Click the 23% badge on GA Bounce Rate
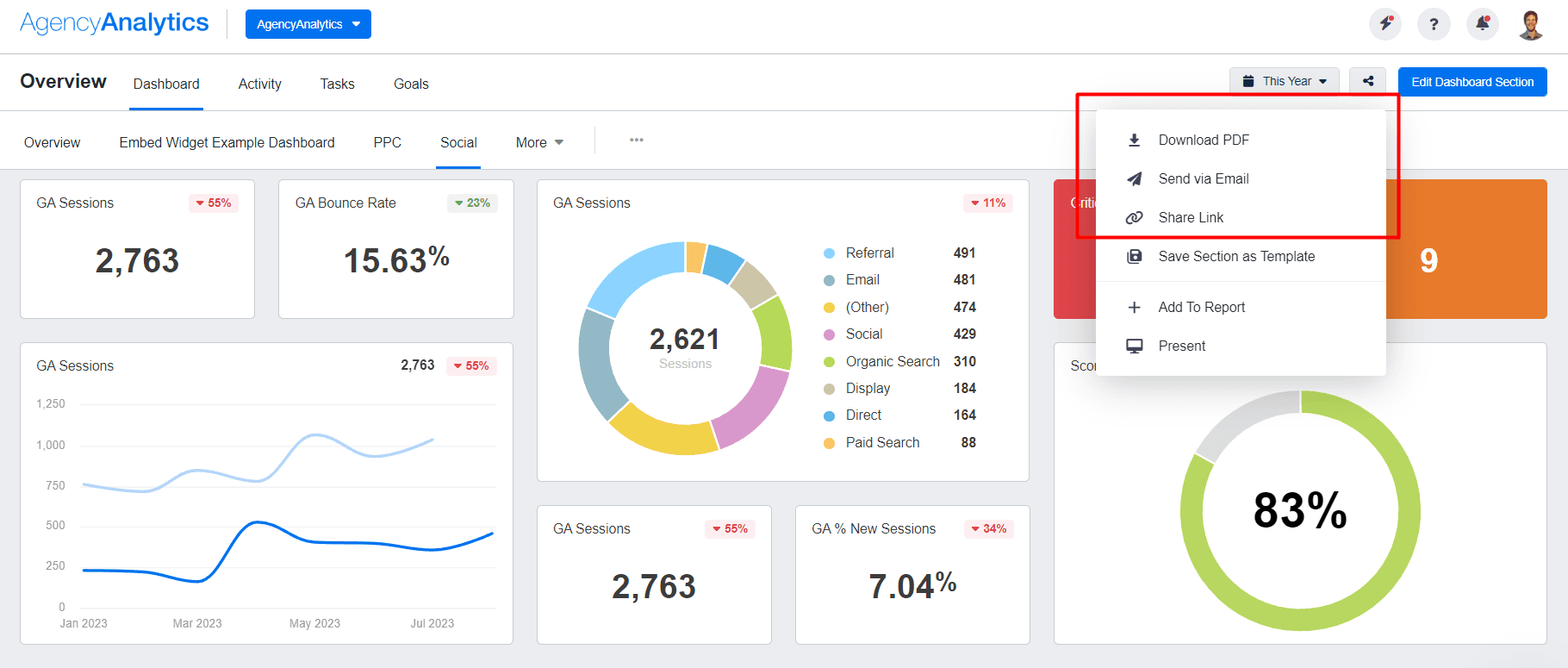 [472, 203]
